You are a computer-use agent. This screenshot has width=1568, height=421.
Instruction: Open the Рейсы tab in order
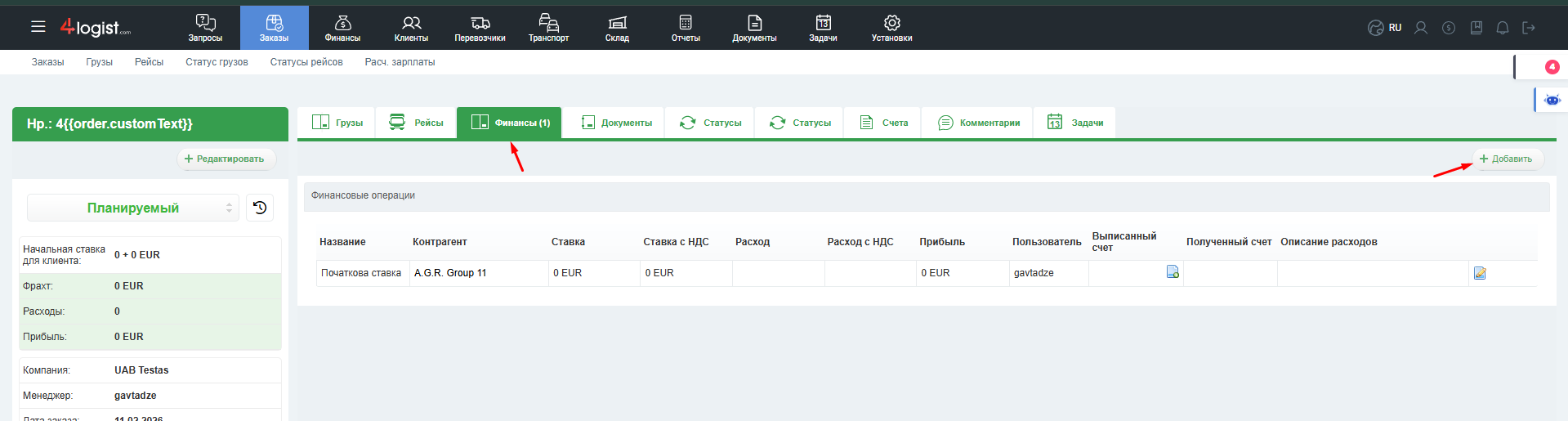(417, 123)
